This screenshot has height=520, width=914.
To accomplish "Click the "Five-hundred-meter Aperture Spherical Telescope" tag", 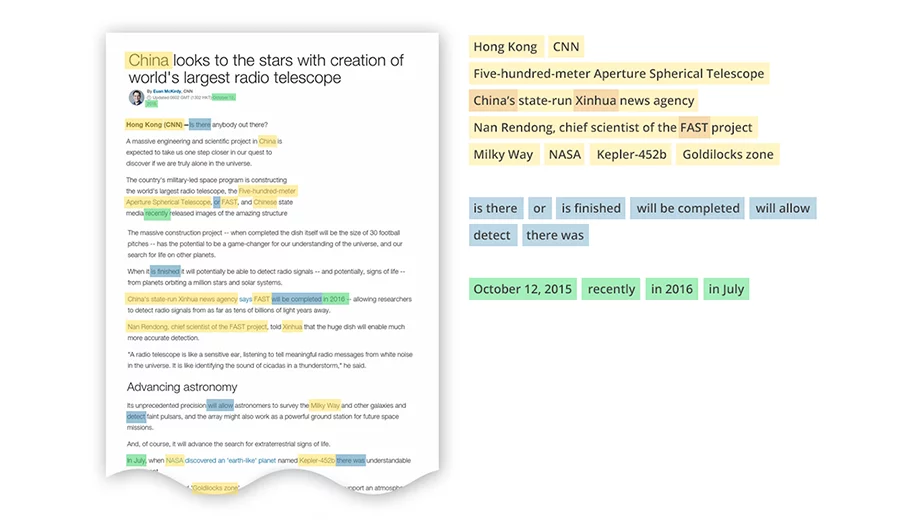I will [618, 73].
